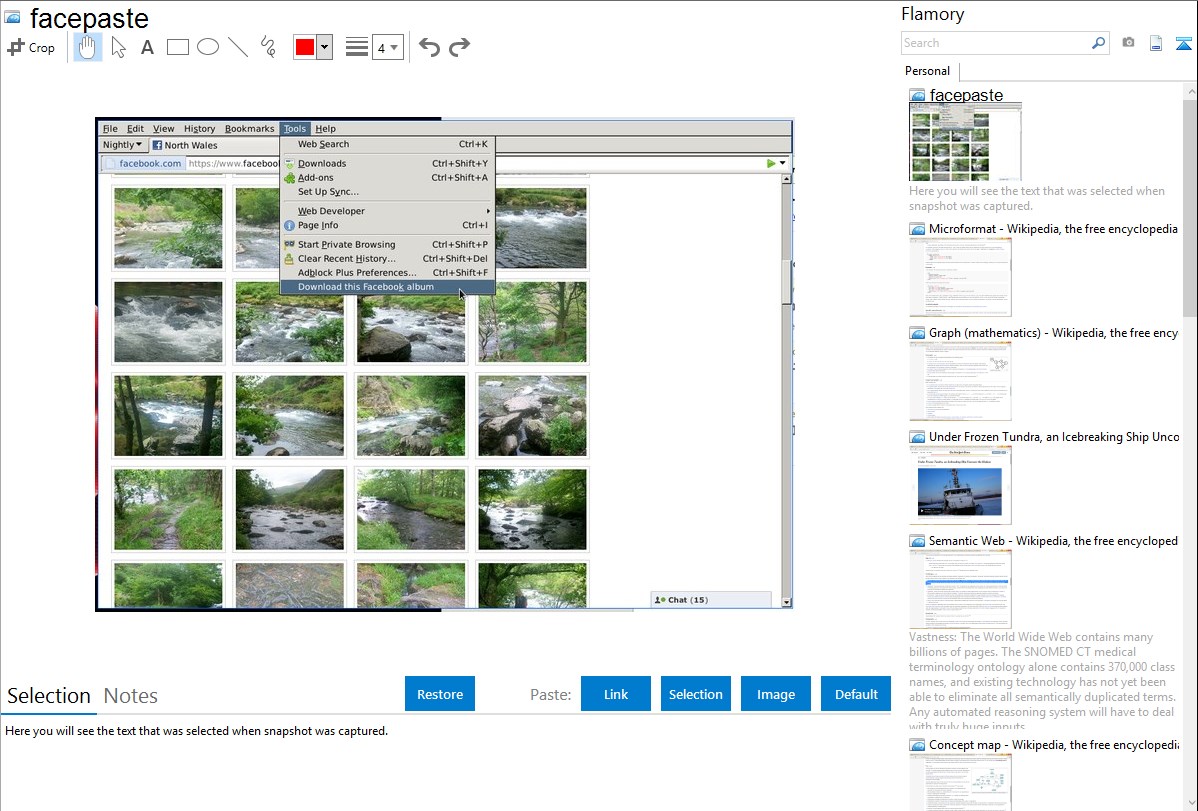Activate the Crop tool
The height and width of the screenshot is (811, 1198).
(31, 47)
